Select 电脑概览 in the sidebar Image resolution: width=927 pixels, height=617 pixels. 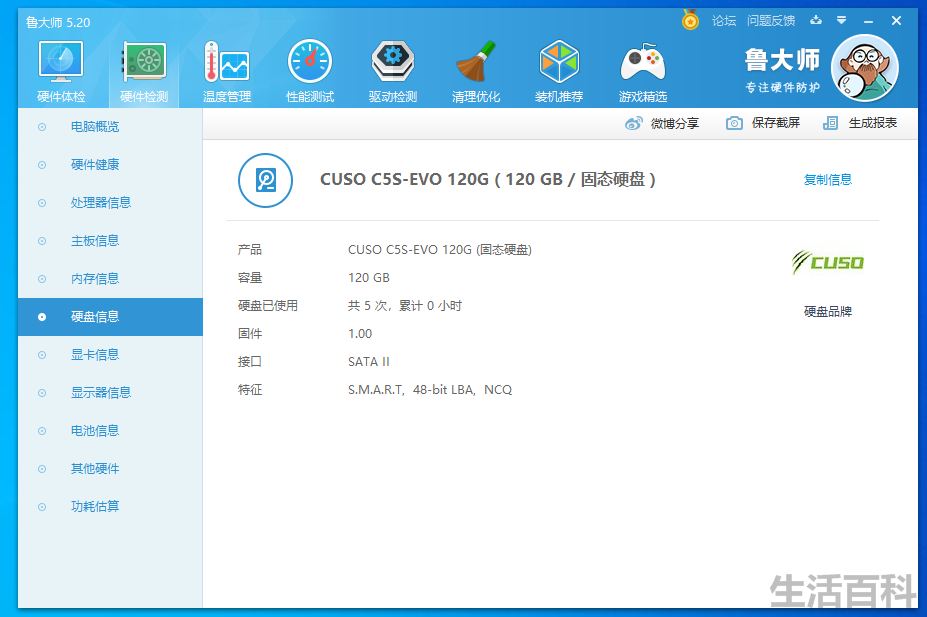point(110,126)
